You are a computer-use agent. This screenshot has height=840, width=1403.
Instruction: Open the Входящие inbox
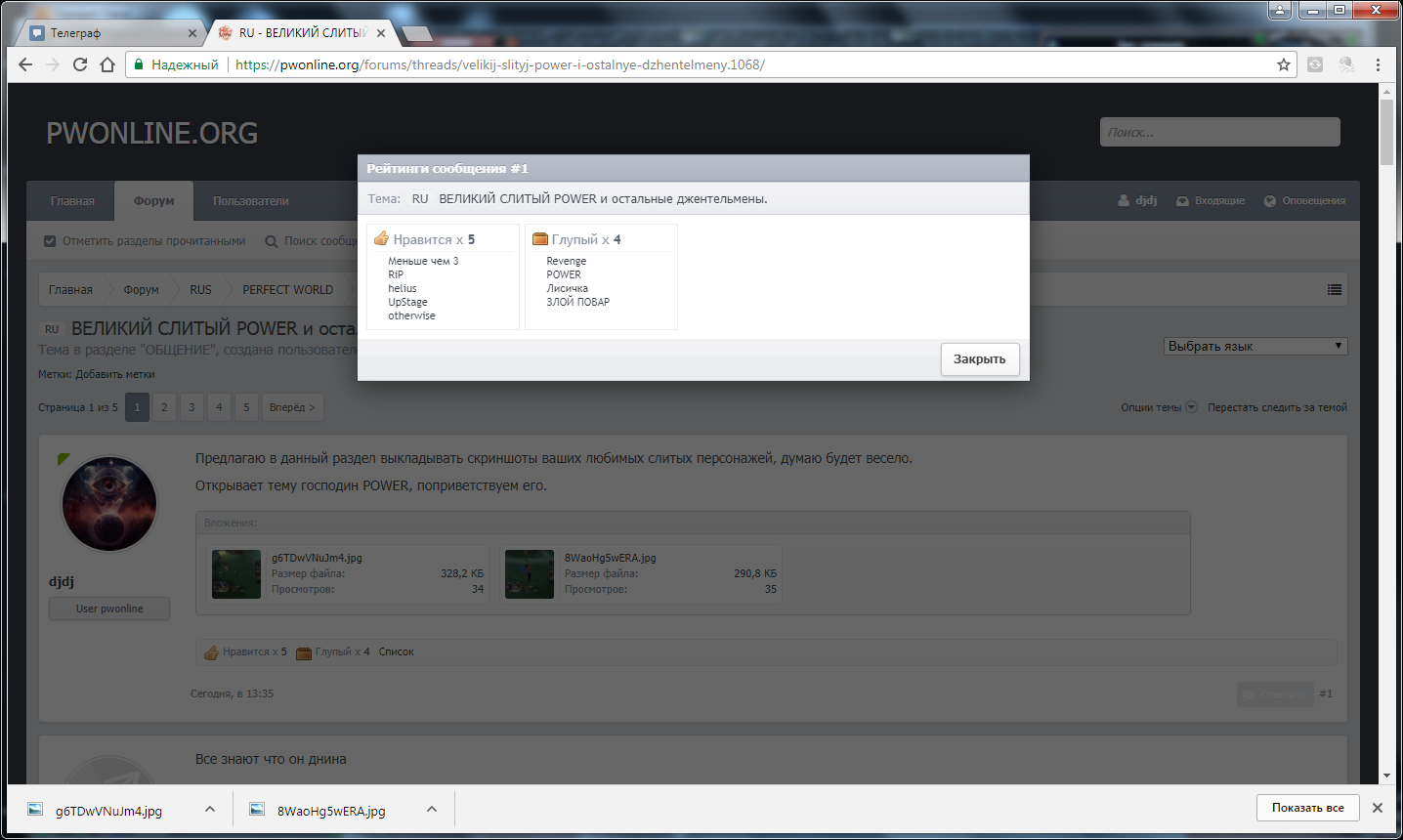click(1211, 200)
